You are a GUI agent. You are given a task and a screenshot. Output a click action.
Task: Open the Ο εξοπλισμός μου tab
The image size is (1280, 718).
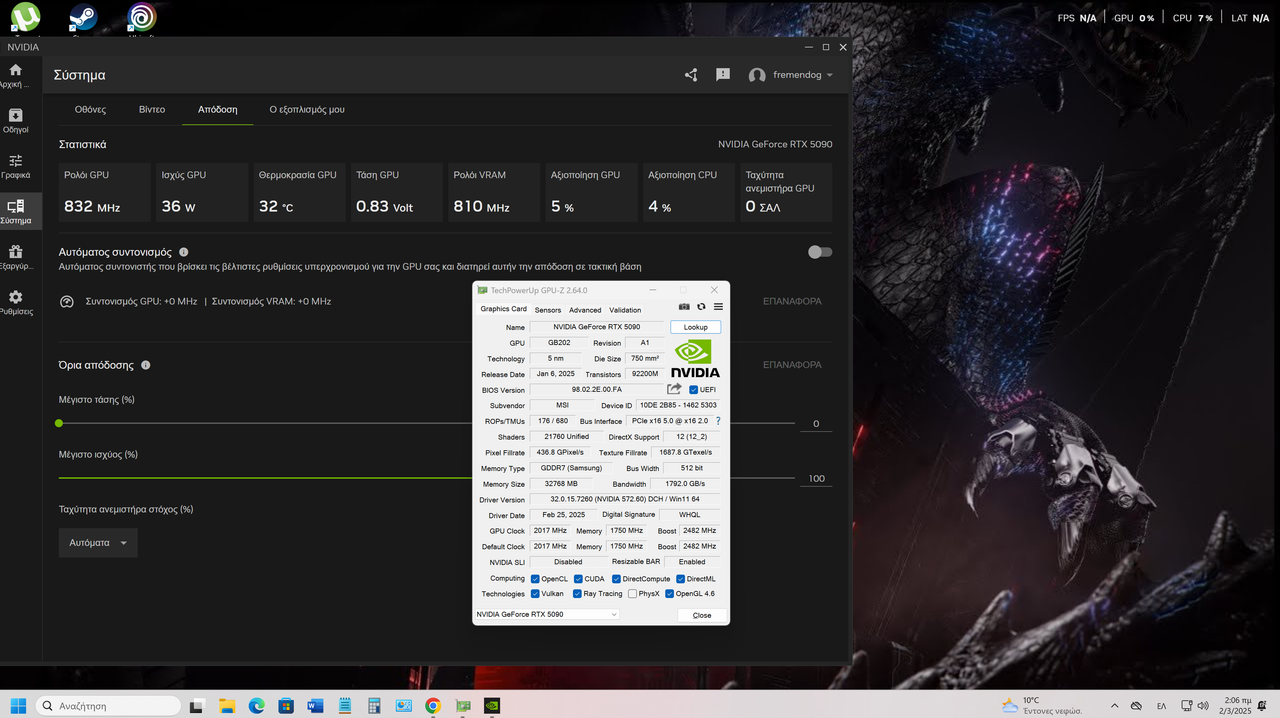click(x=307, y=109)
